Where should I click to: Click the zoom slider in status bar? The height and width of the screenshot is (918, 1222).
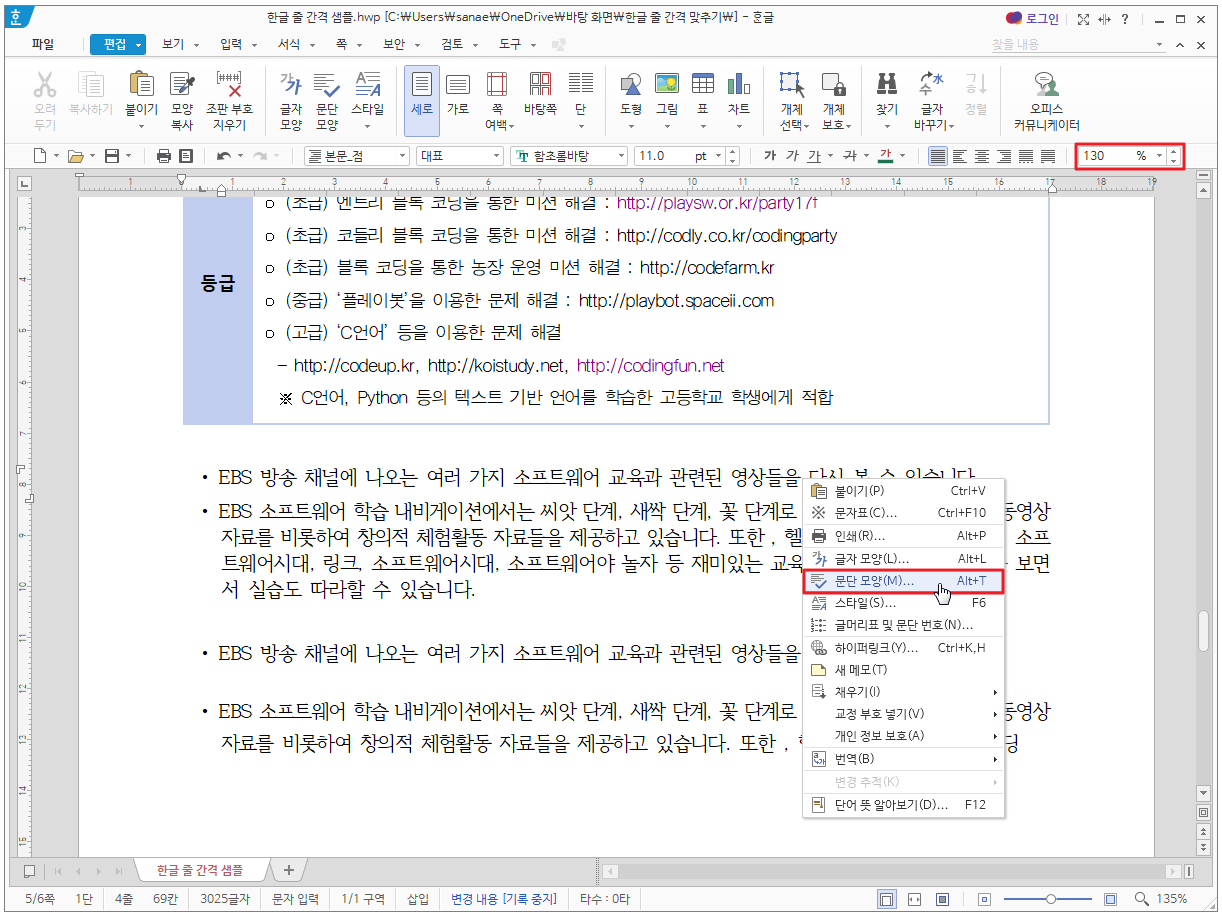[1053, 899]
